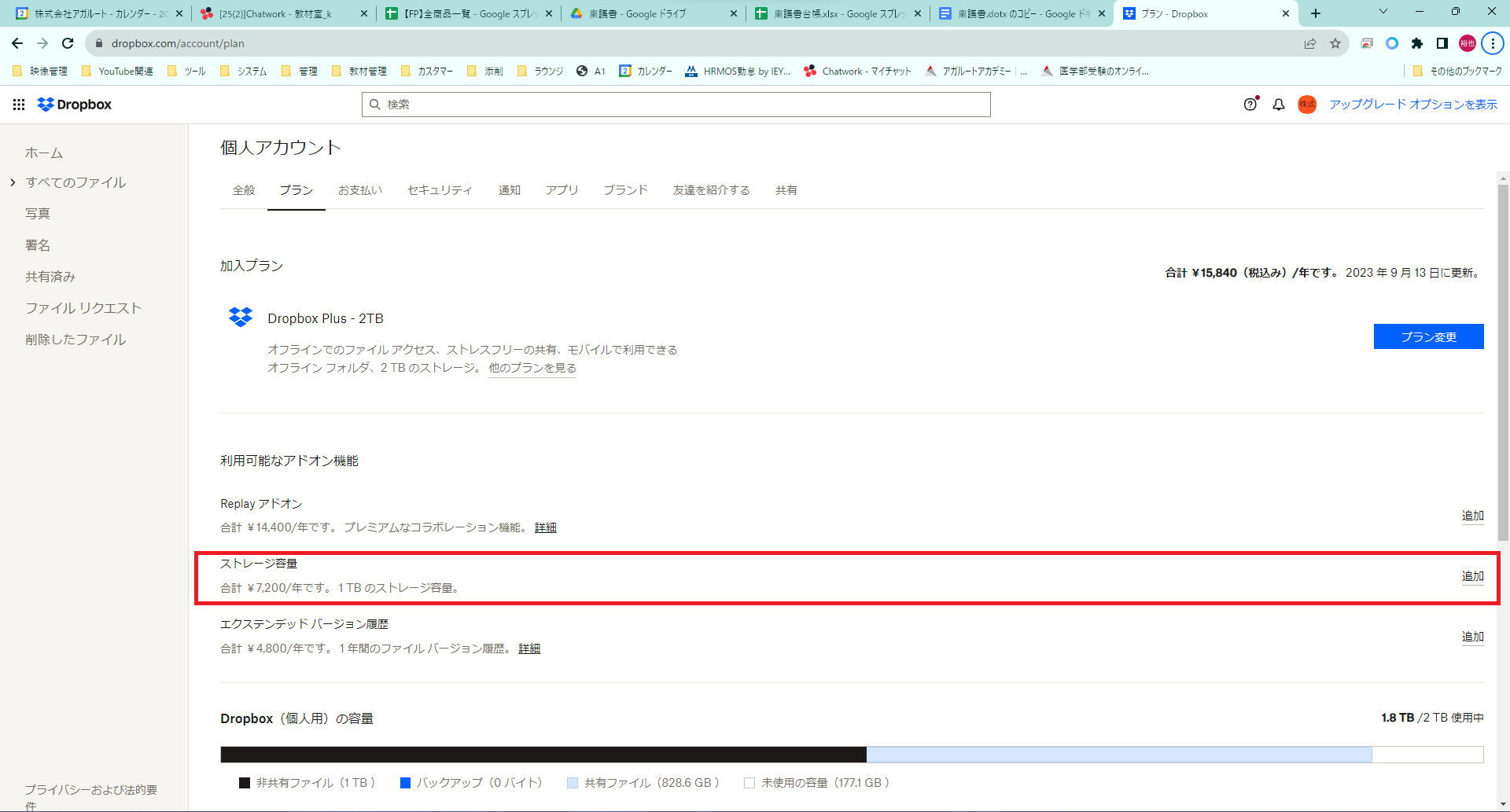Bookmark this page with star icon
1510x812 pixels.
[1335, 43]
